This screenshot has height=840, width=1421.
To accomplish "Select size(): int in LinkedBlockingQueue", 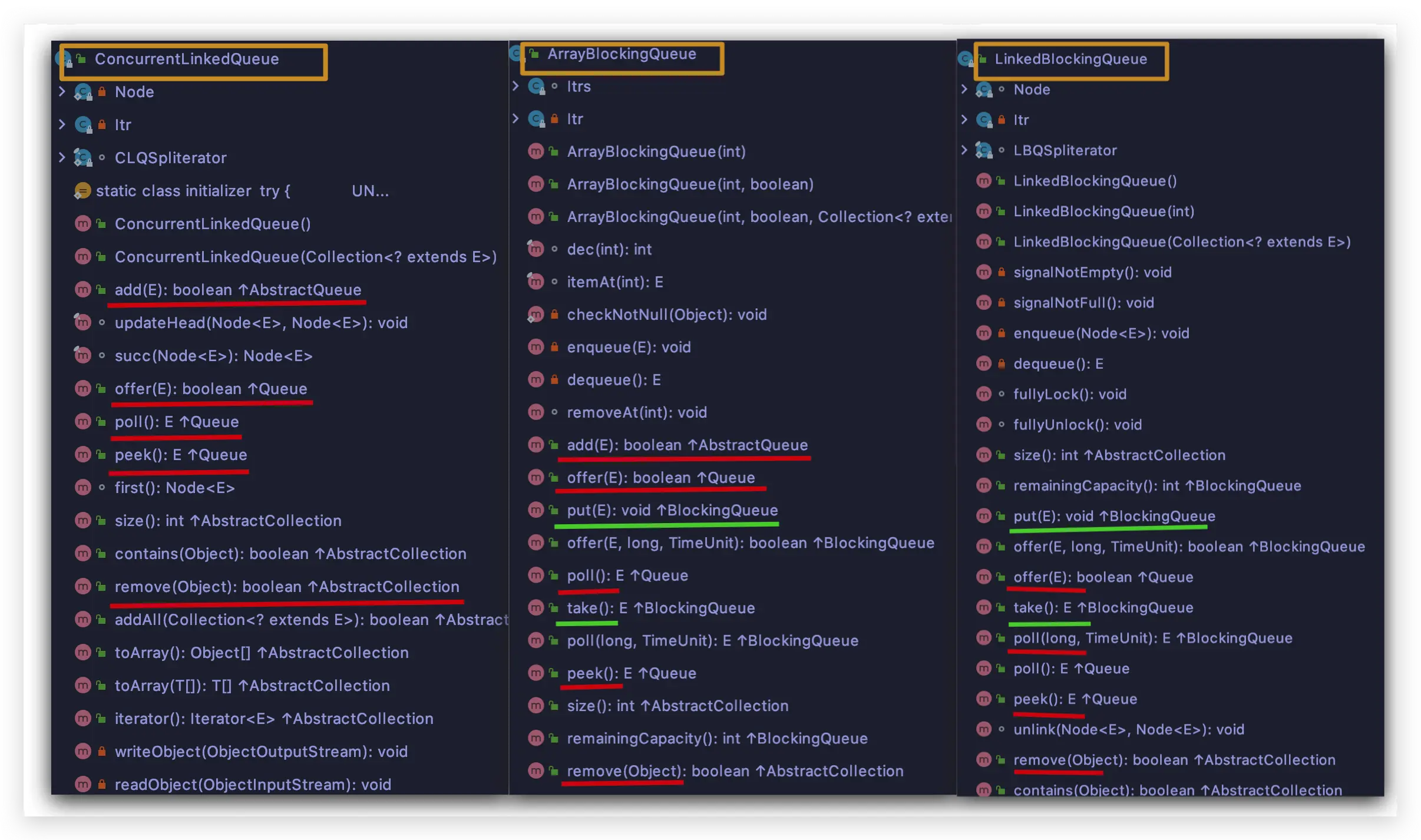I will pos(1119,455).
